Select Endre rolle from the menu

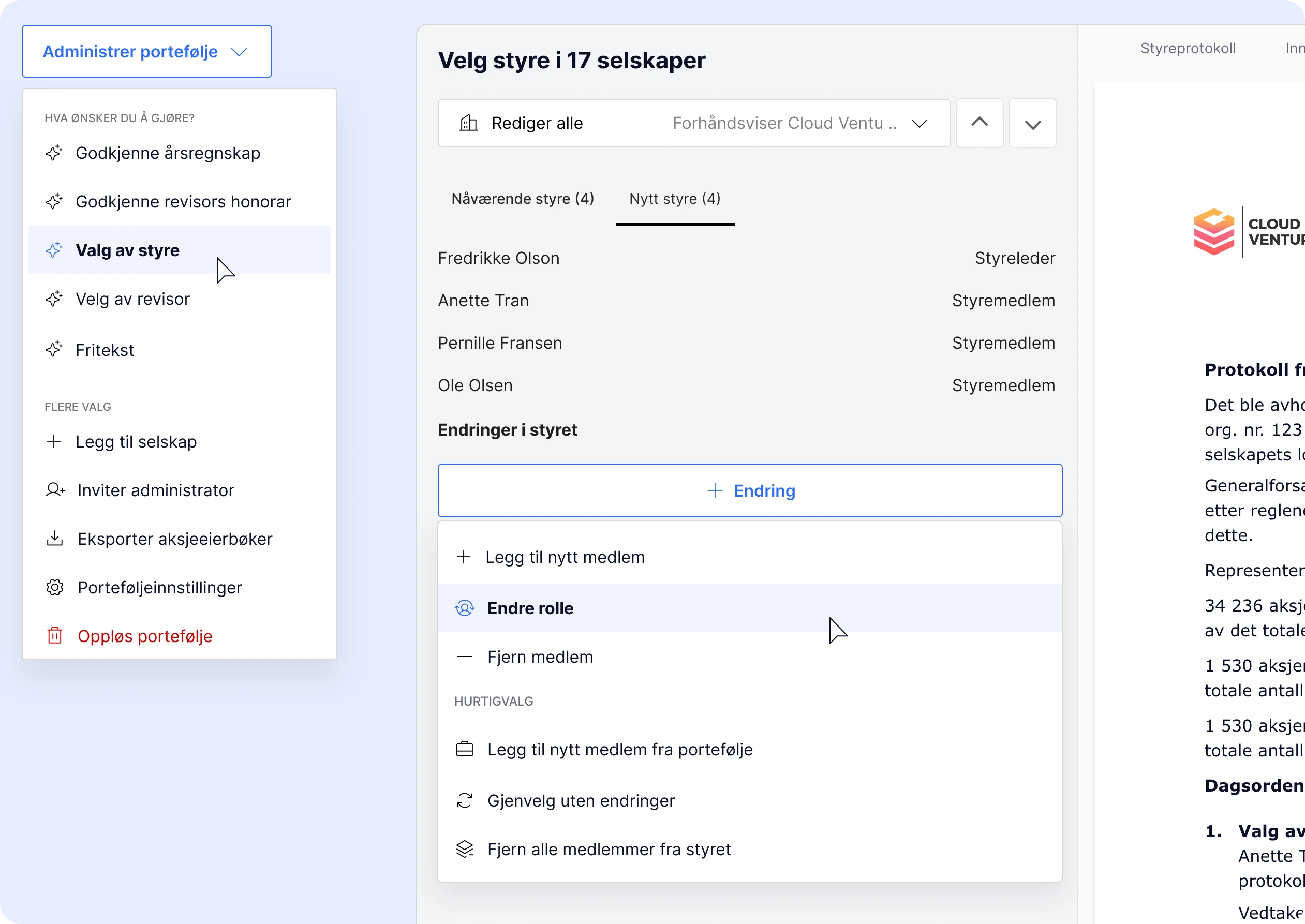click(x=530, y=608)
